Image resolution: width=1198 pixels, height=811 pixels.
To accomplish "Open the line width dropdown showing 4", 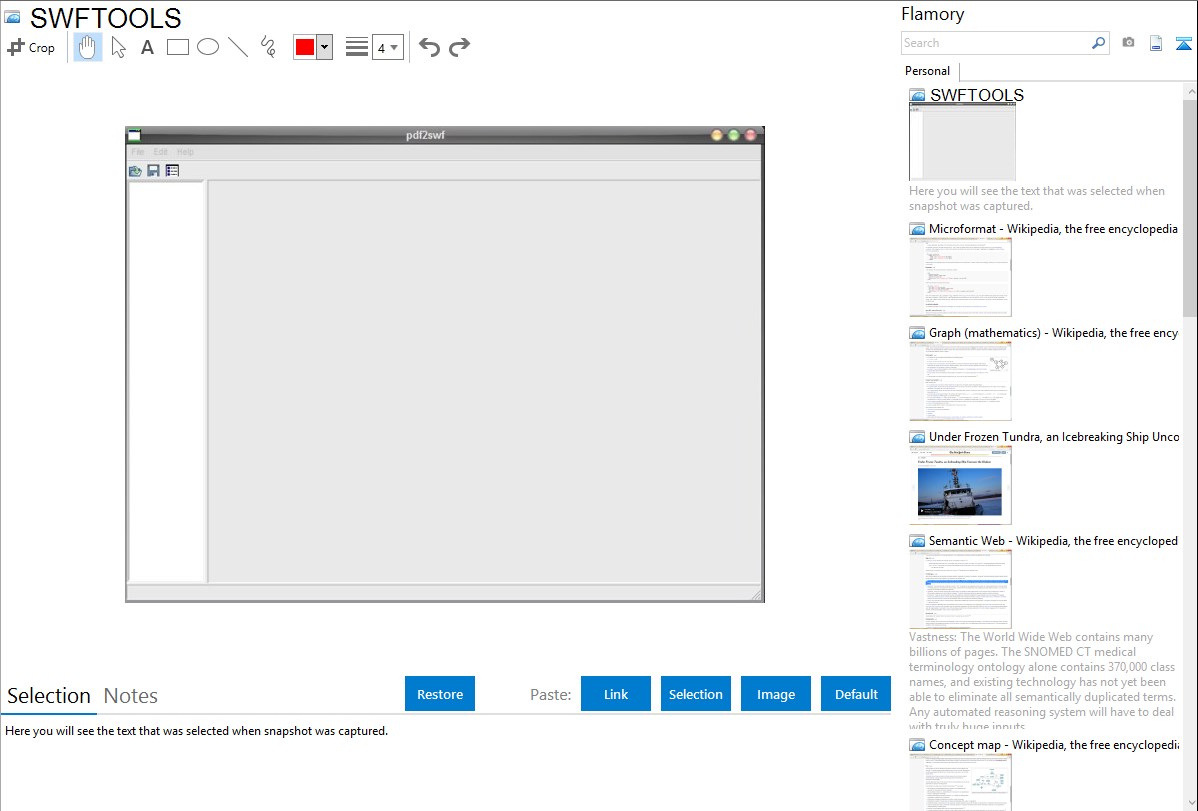I will coord(388,47).
